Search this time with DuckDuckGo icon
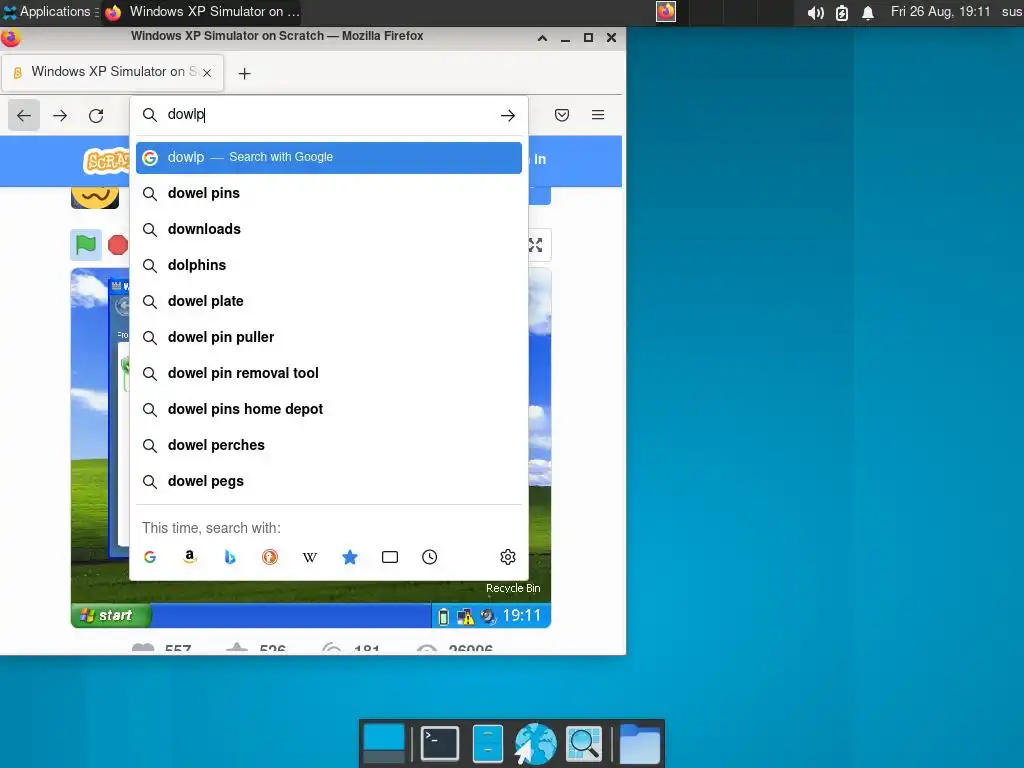 pos(270,557)
